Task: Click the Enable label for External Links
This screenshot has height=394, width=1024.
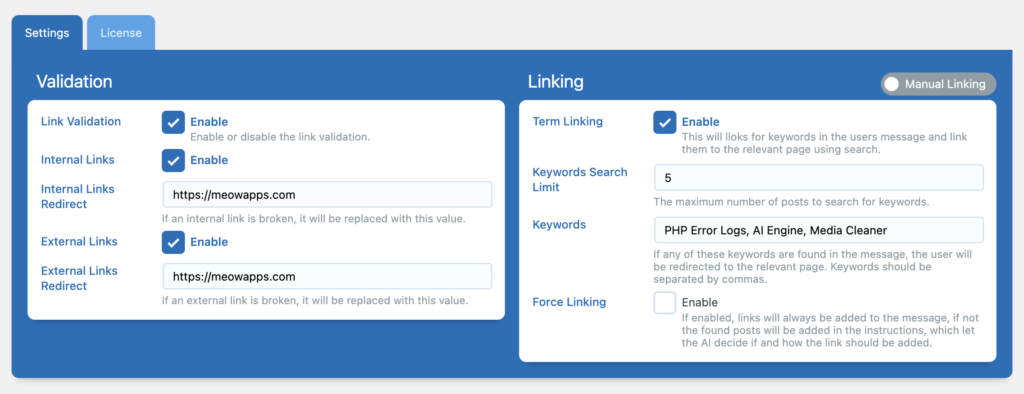Action: coord(209,242)
